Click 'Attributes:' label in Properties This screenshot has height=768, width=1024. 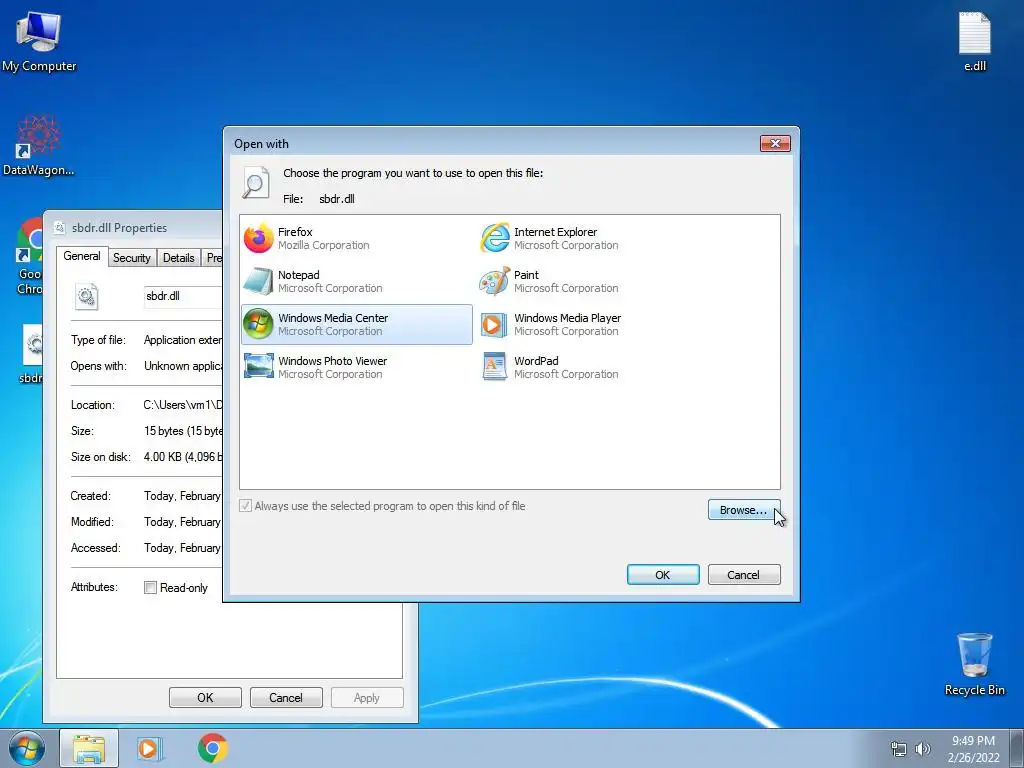tap(94, 587)
